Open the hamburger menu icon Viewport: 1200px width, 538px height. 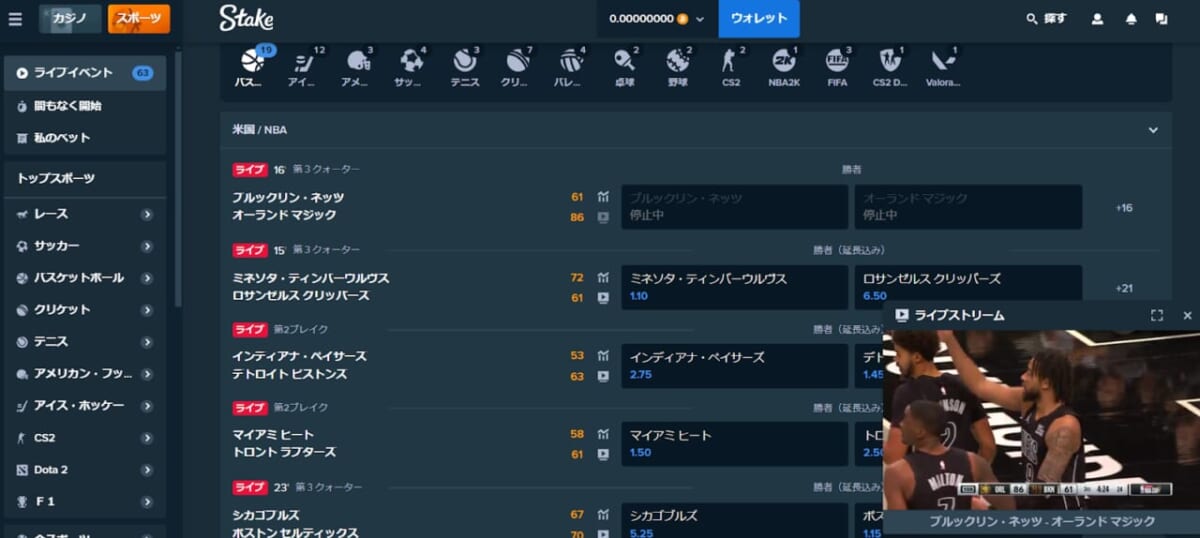tap(15, 19)
